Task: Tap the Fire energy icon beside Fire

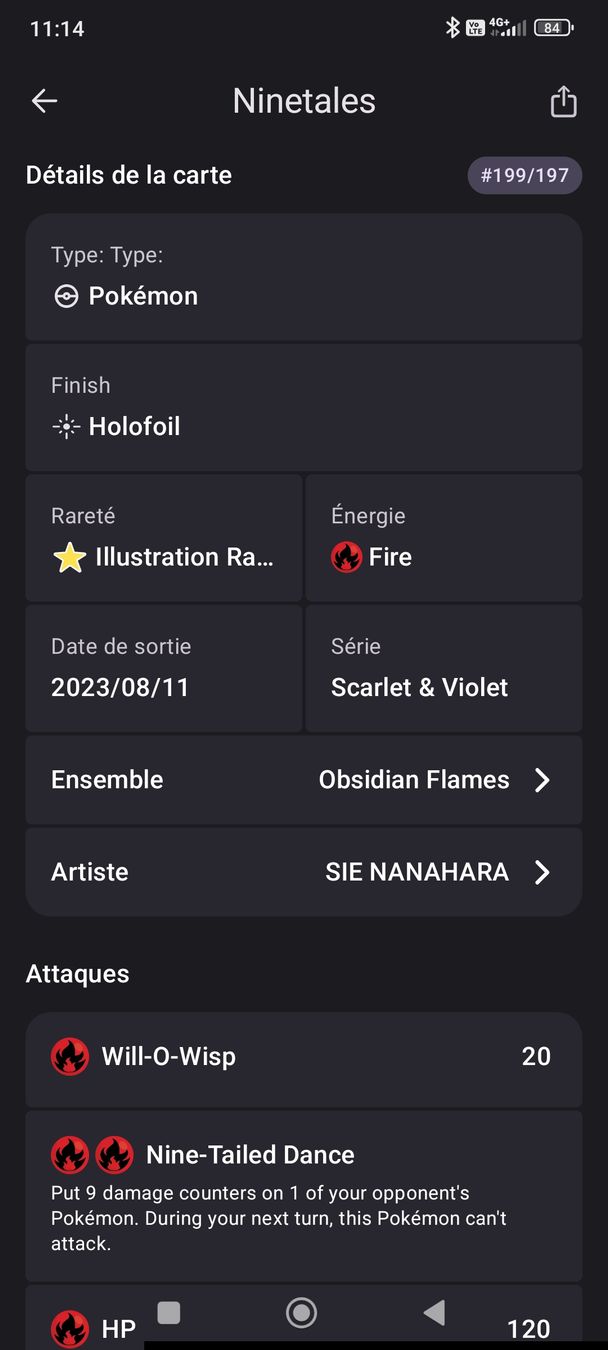Action: click(346, 557)
